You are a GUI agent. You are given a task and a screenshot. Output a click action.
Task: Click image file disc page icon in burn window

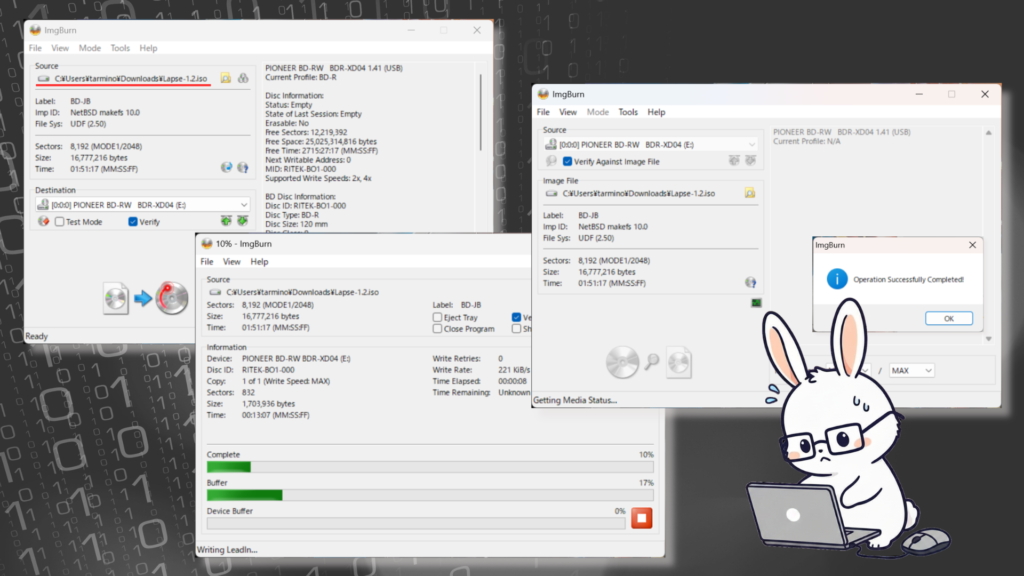(116, 298)
